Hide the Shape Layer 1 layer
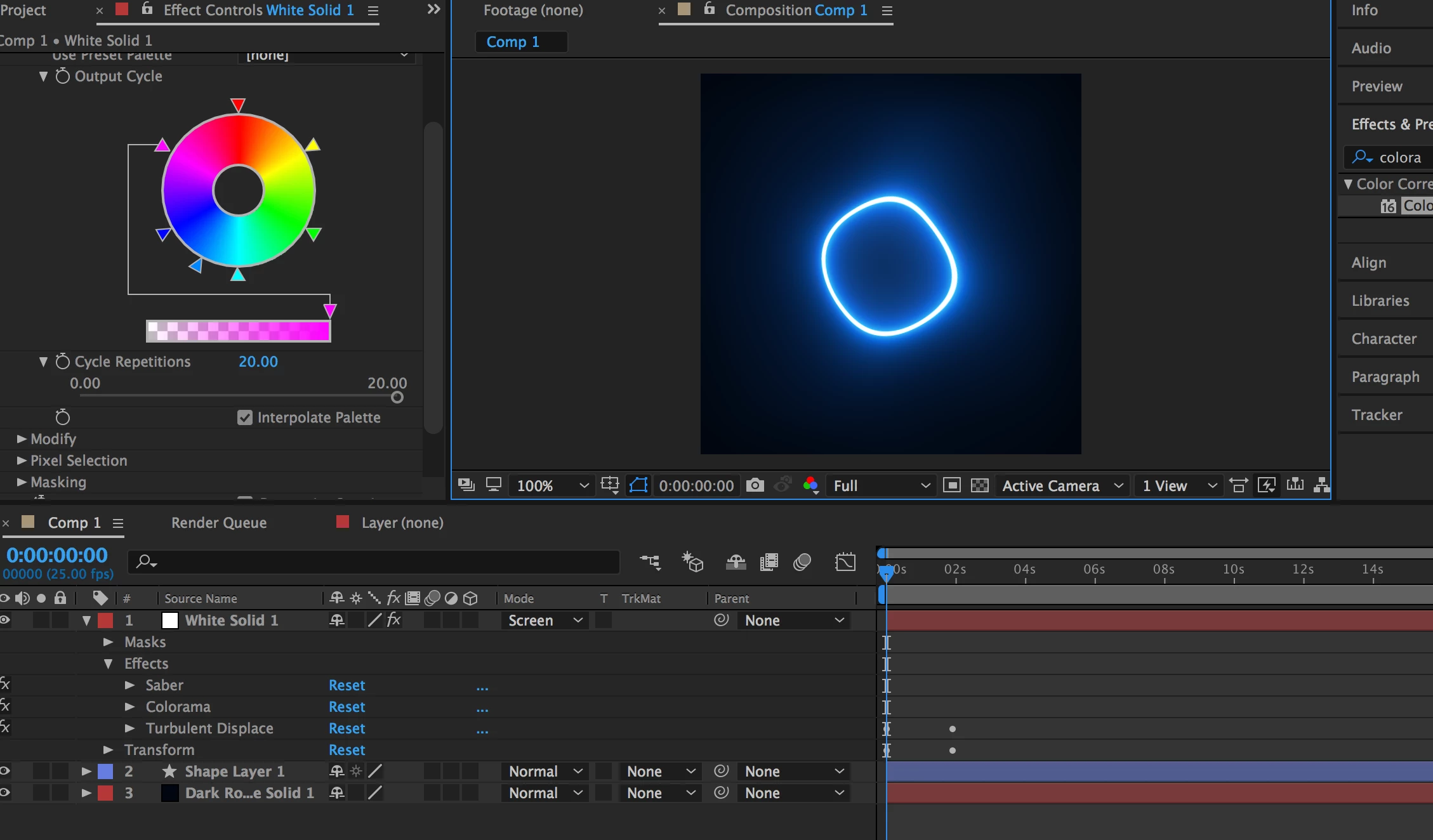 [5, 771]
